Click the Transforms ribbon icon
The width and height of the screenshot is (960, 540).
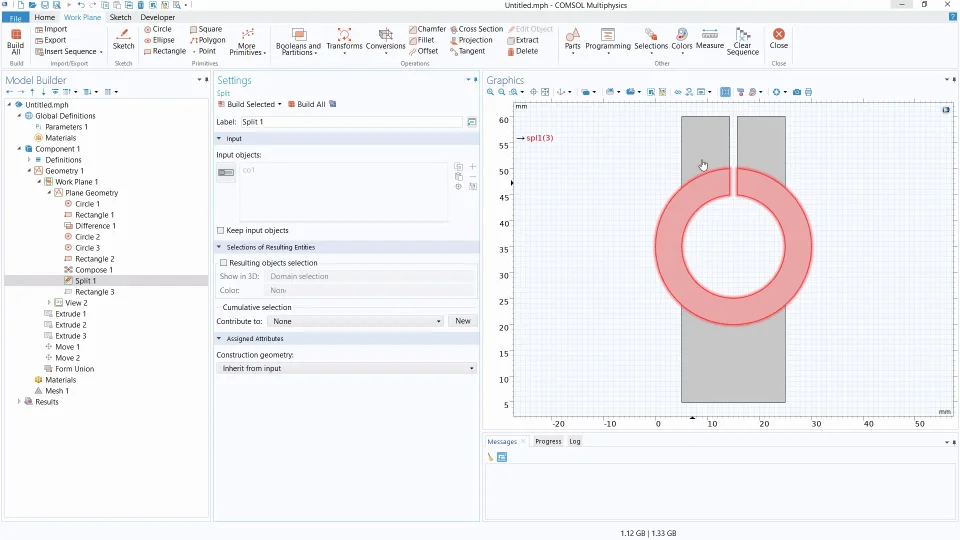(x=344, y=40)
